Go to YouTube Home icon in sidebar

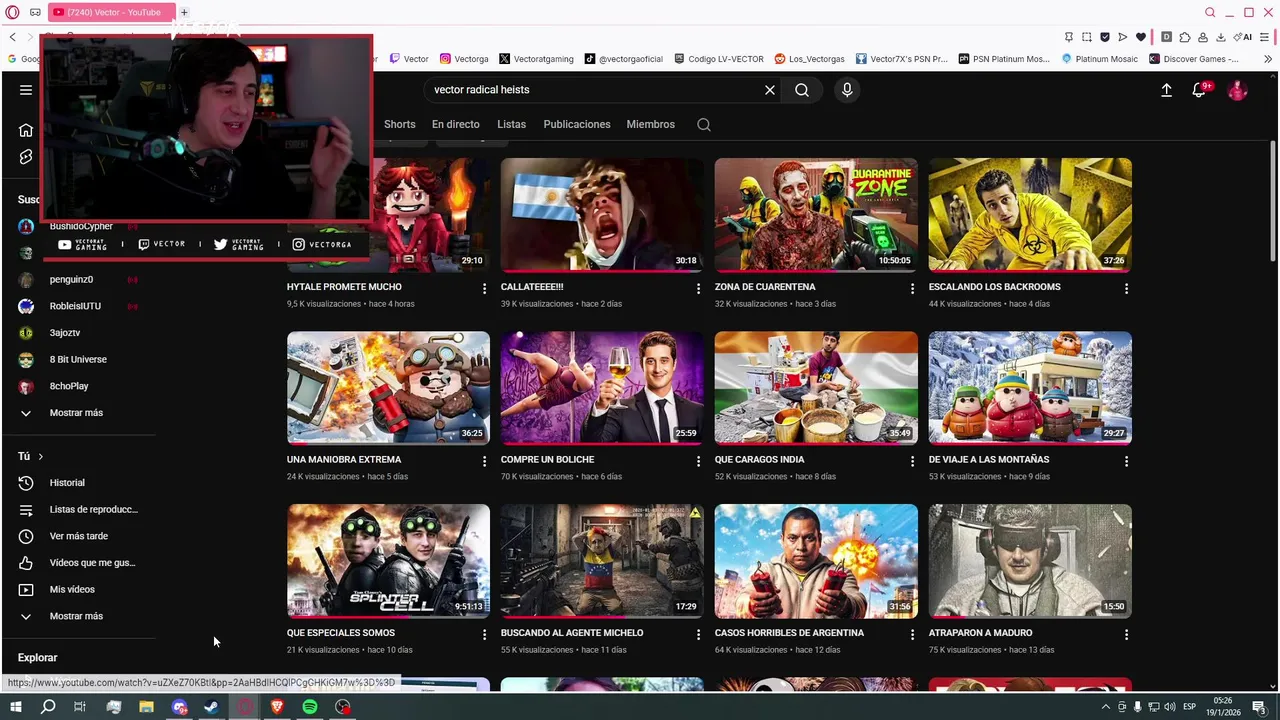pos(26,130)
